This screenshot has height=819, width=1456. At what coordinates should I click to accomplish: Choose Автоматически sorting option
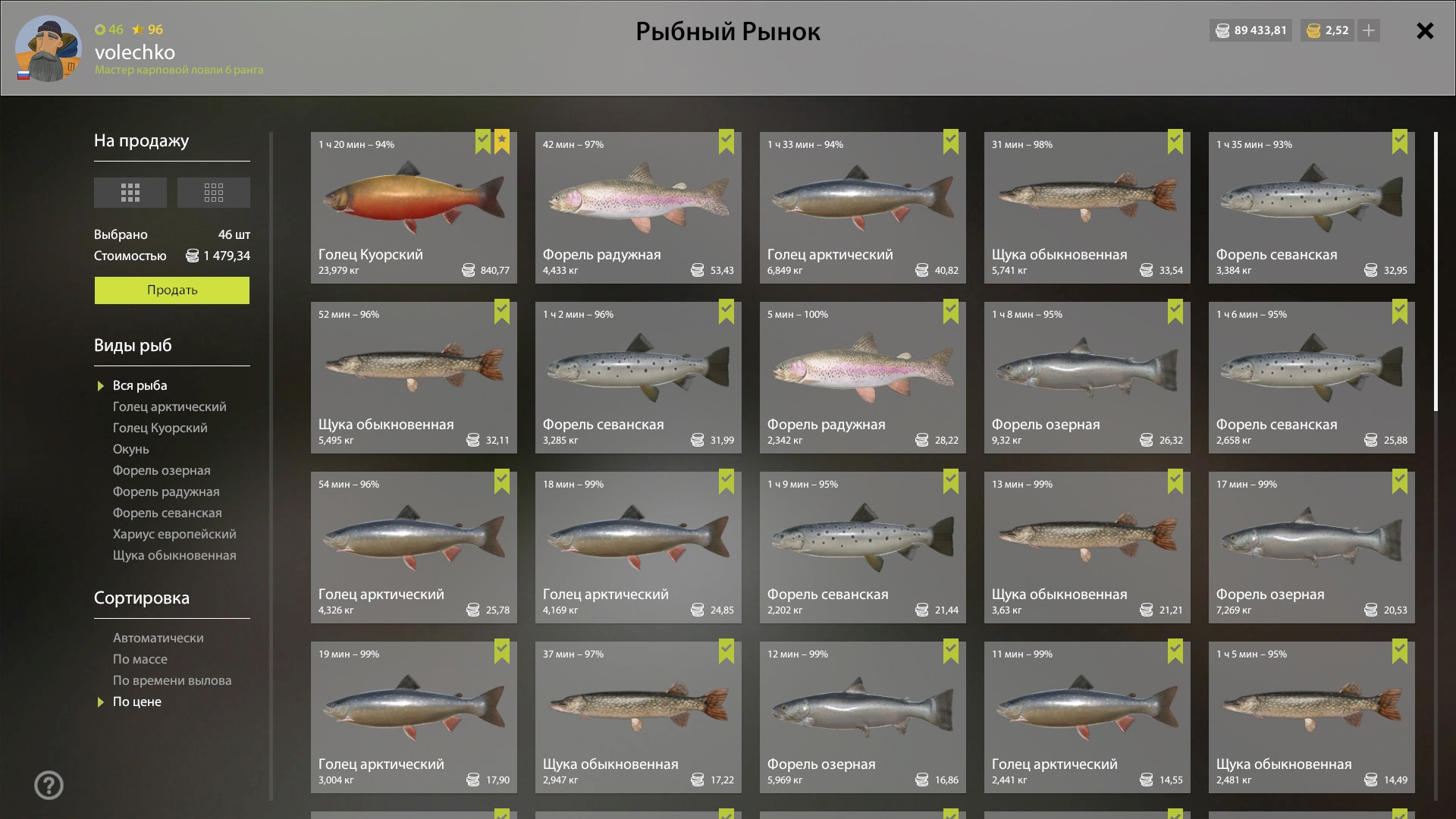coord(158,638)
